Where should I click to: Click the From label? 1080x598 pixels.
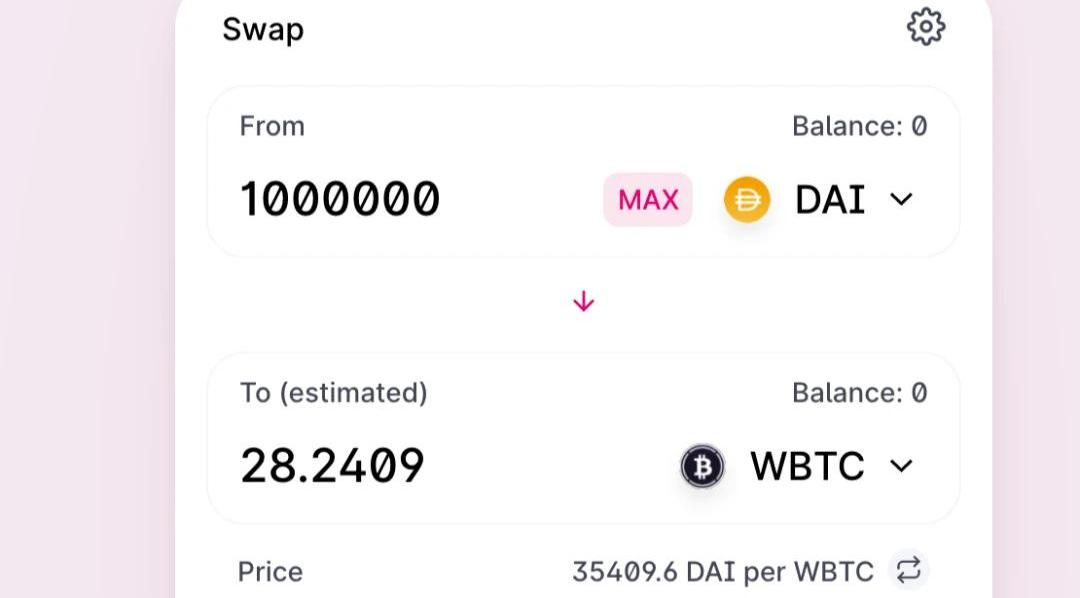pyautogui.click(x=272, y=126)
